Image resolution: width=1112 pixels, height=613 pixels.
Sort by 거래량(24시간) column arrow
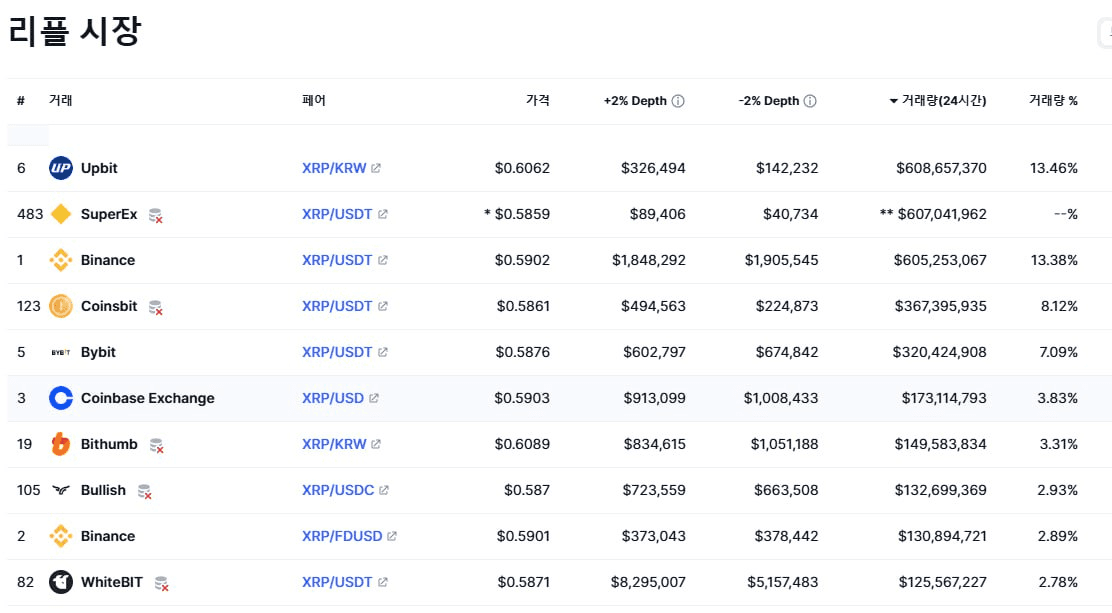click(893, 101)
